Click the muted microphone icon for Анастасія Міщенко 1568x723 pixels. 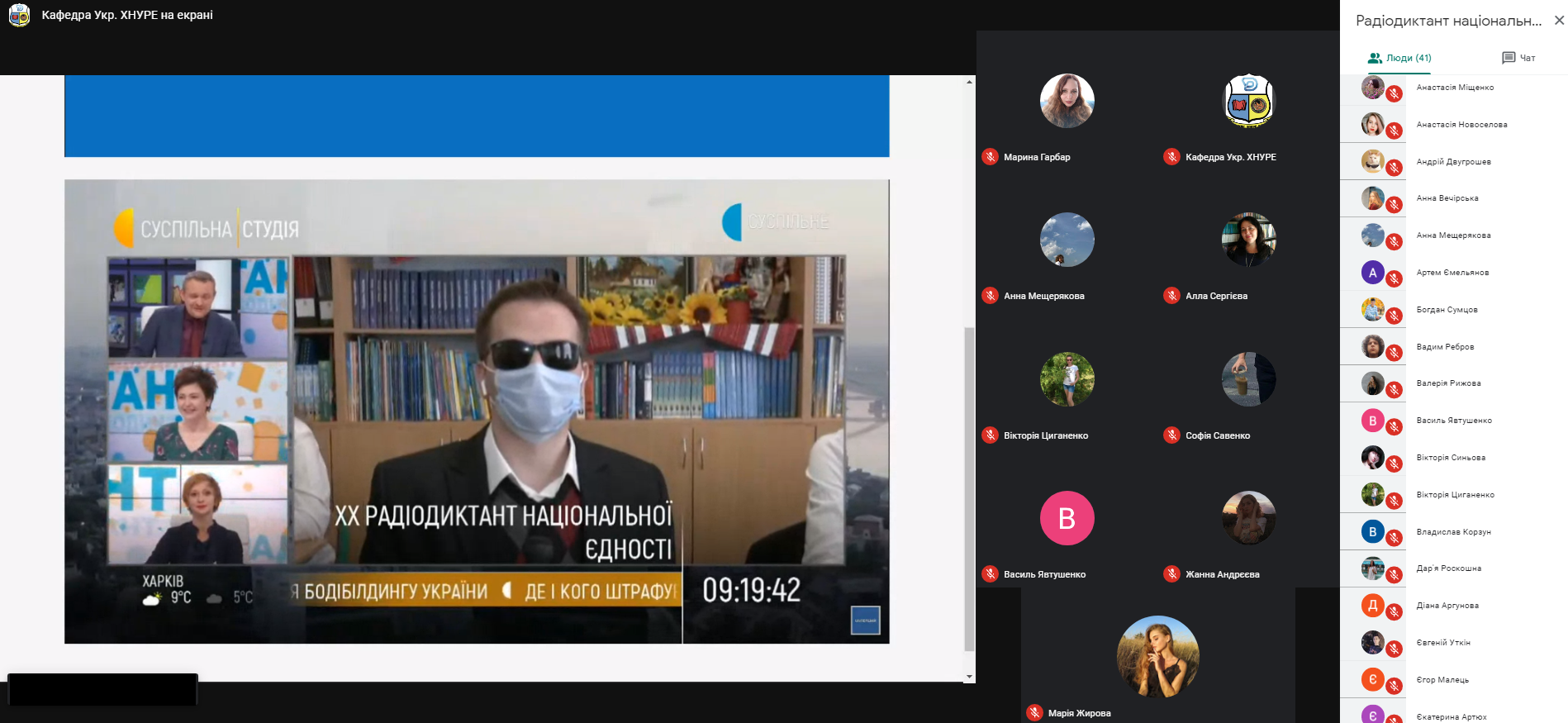[x=1394, y=93]
